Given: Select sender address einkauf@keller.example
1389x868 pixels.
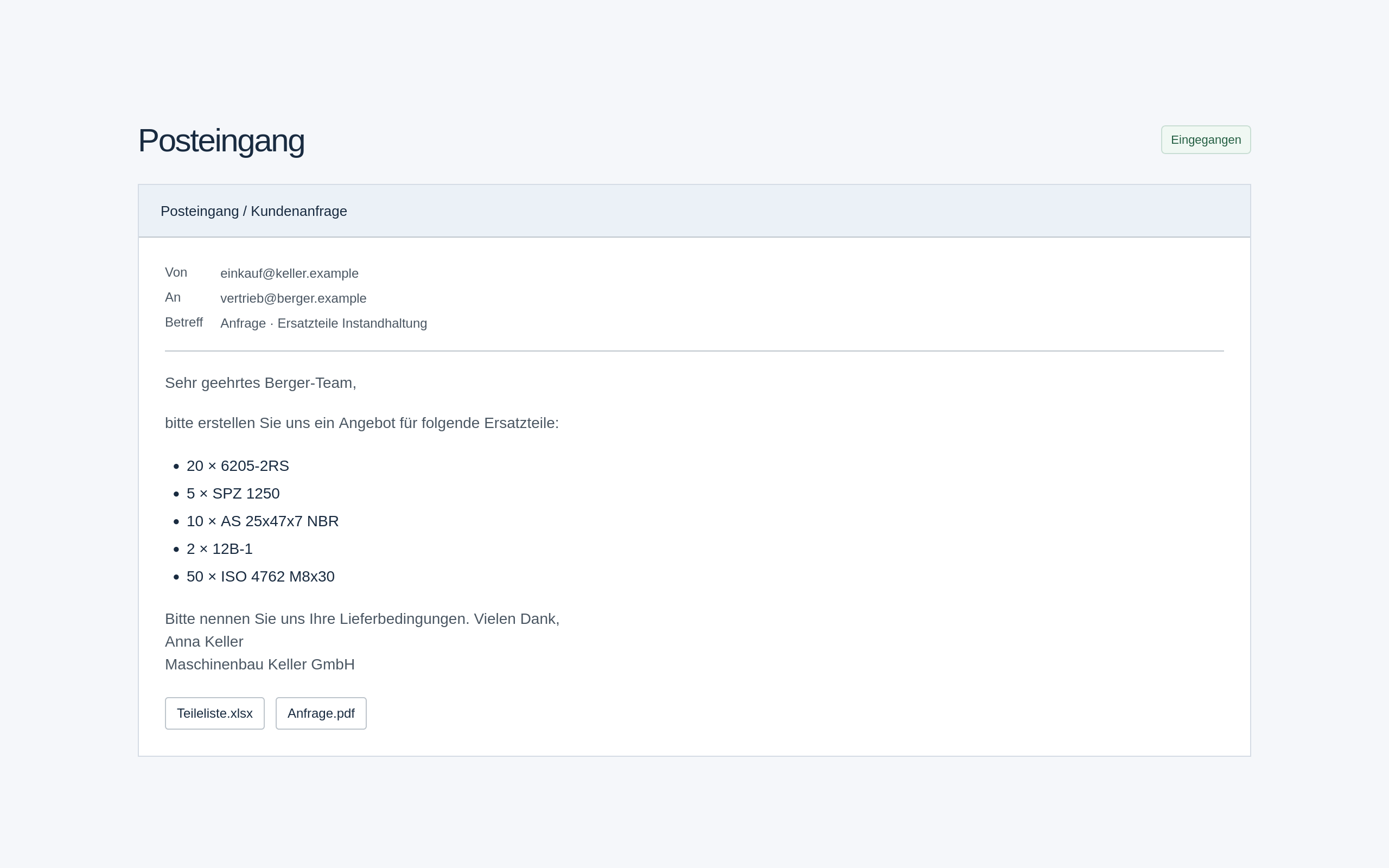Looking at the screenshot, I should [289, 273].
